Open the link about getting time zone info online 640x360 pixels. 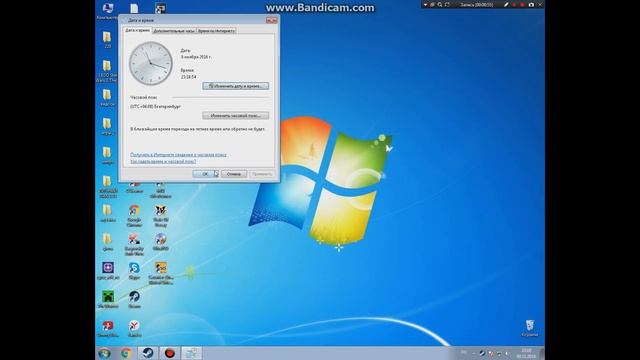pyautogui.click(x=178, y=155)
